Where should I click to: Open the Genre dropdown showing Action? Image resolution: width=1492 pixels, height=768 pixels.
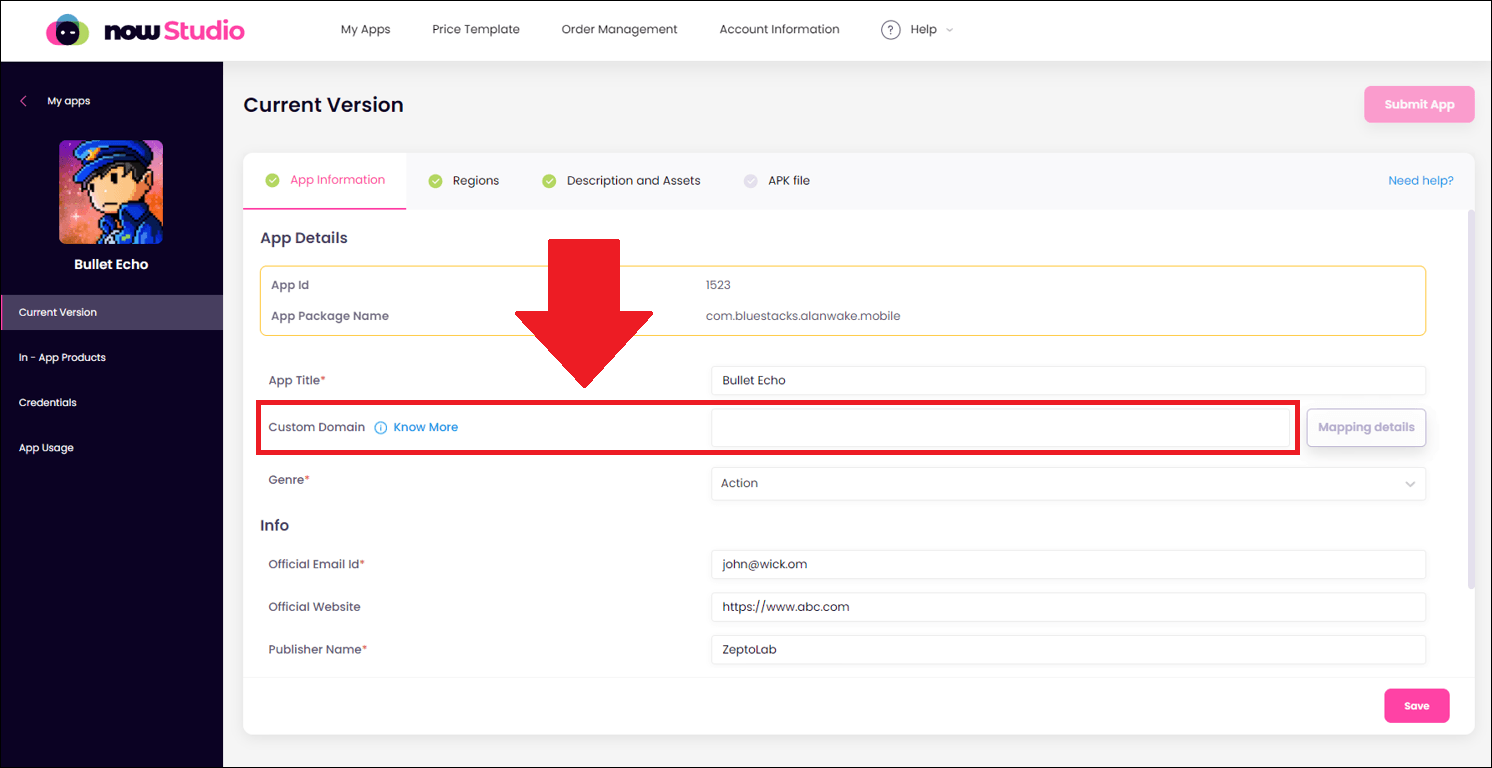click(1068, 483)
